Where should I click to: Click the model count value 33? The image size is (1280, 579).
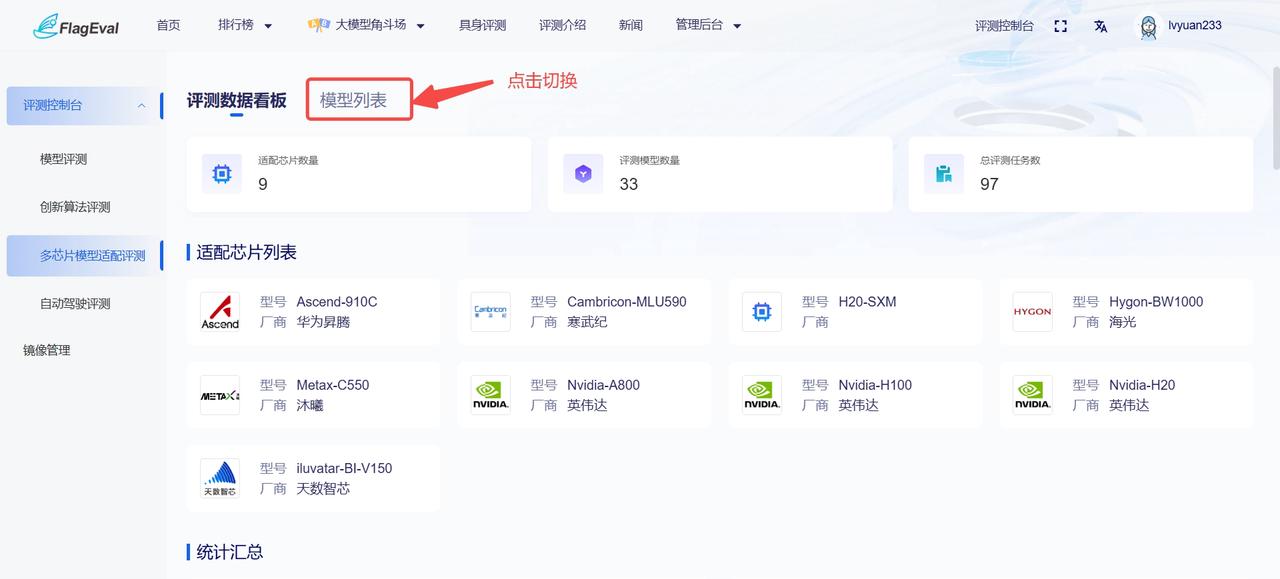629,184
